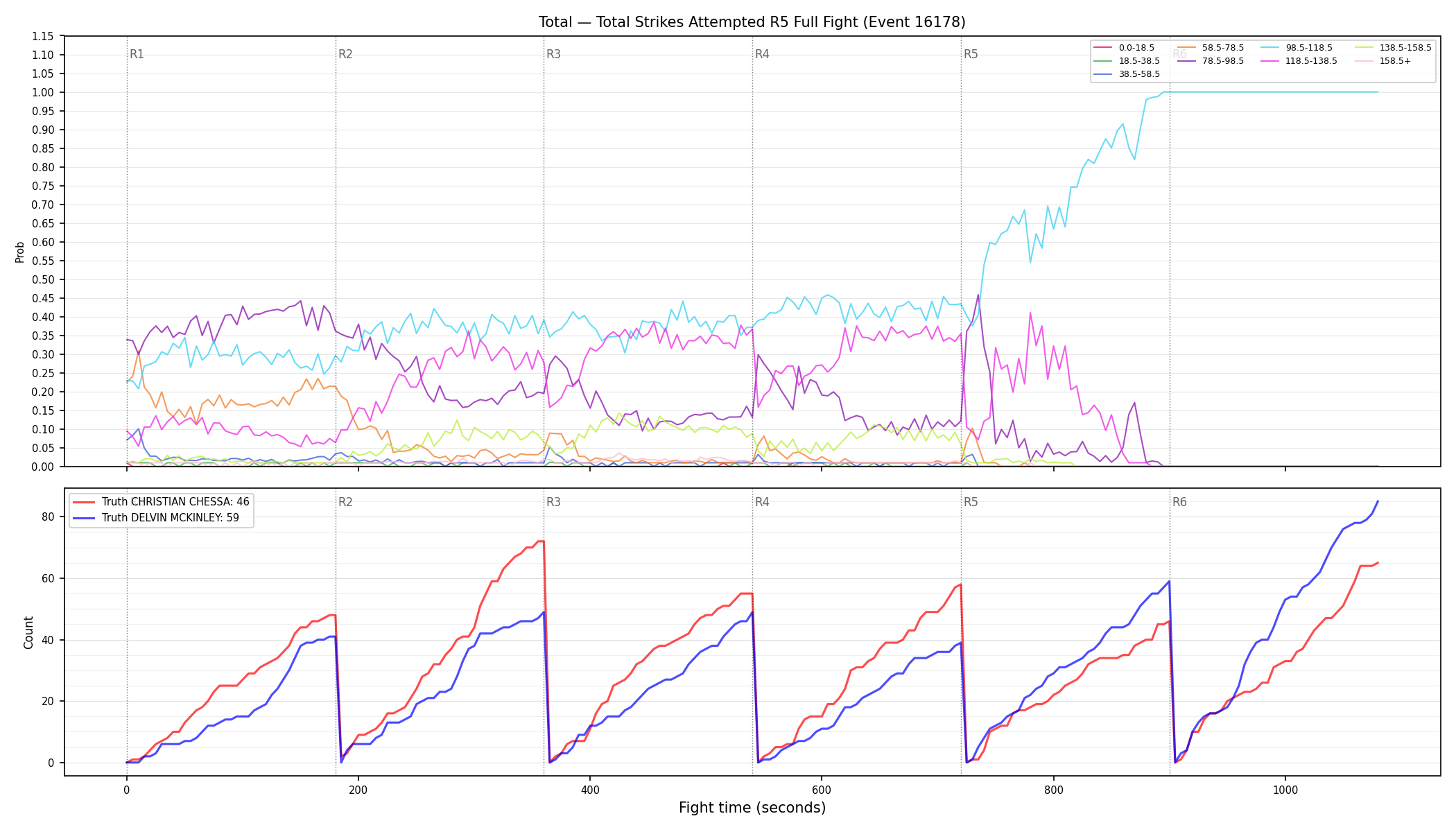Select the 158.5+ legend entry
Image resolution: width=1456 pixels, height=832 pixels.
coord(1383,61)
